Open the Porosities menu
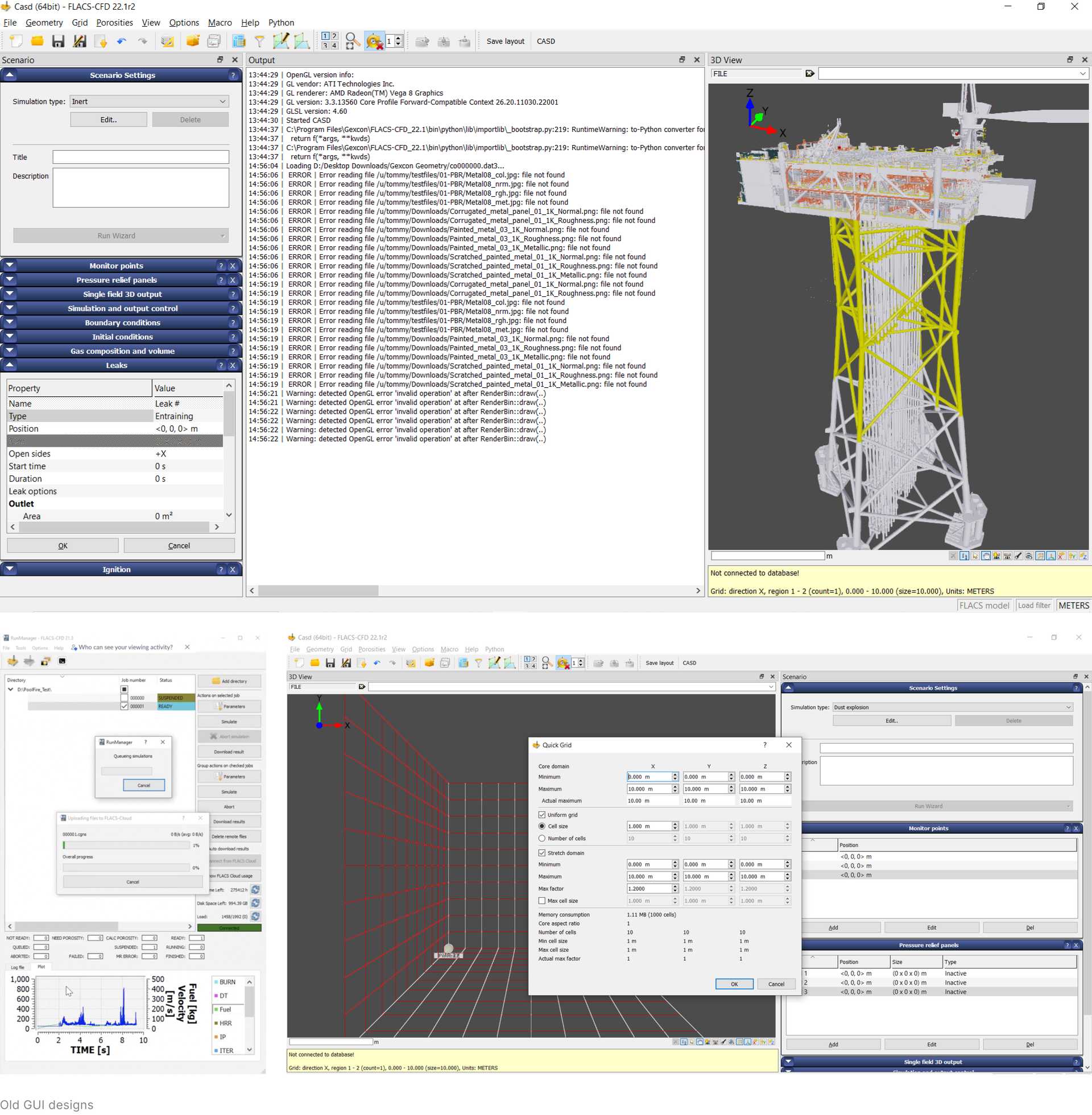The height and width of the screenshot is (1115, 1092). click(x=115, y=22)
